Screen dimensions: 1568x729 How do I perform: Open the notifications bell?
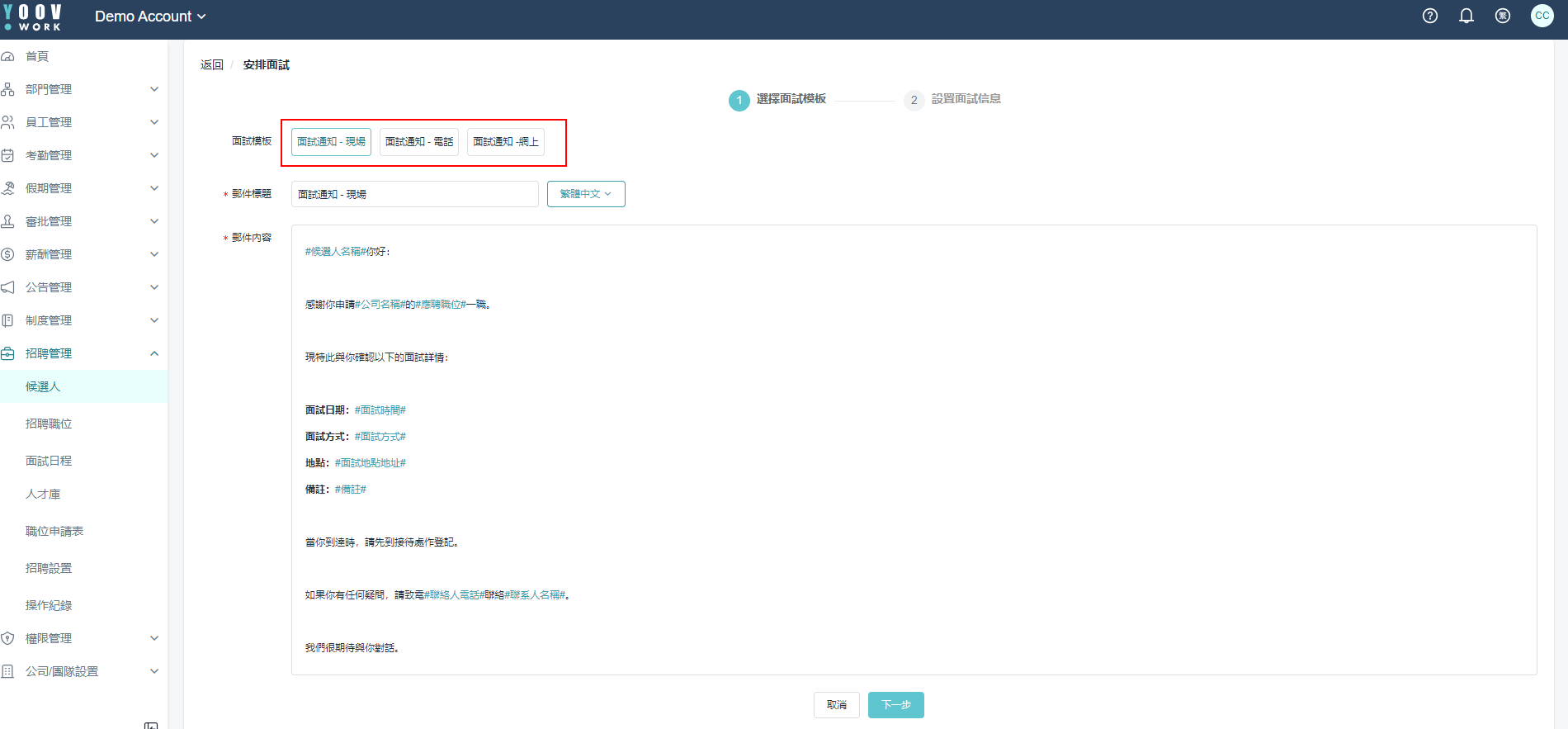[x=1466, y=16]
